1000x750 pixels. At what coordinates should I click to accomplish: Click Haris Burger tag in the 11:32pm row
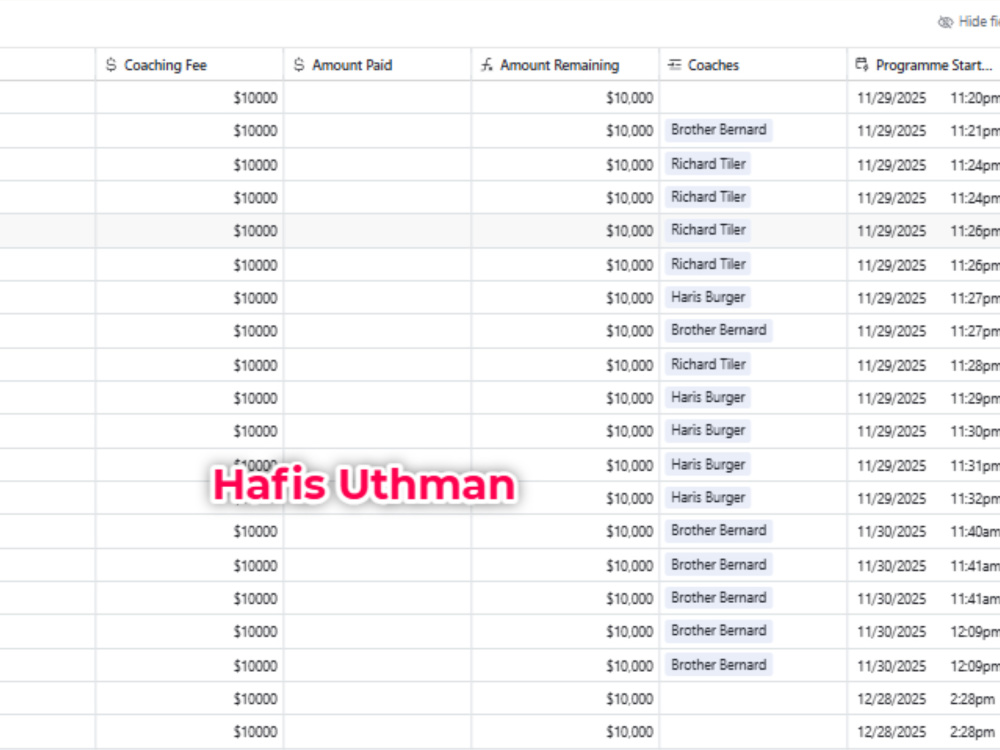click(708, 497)
